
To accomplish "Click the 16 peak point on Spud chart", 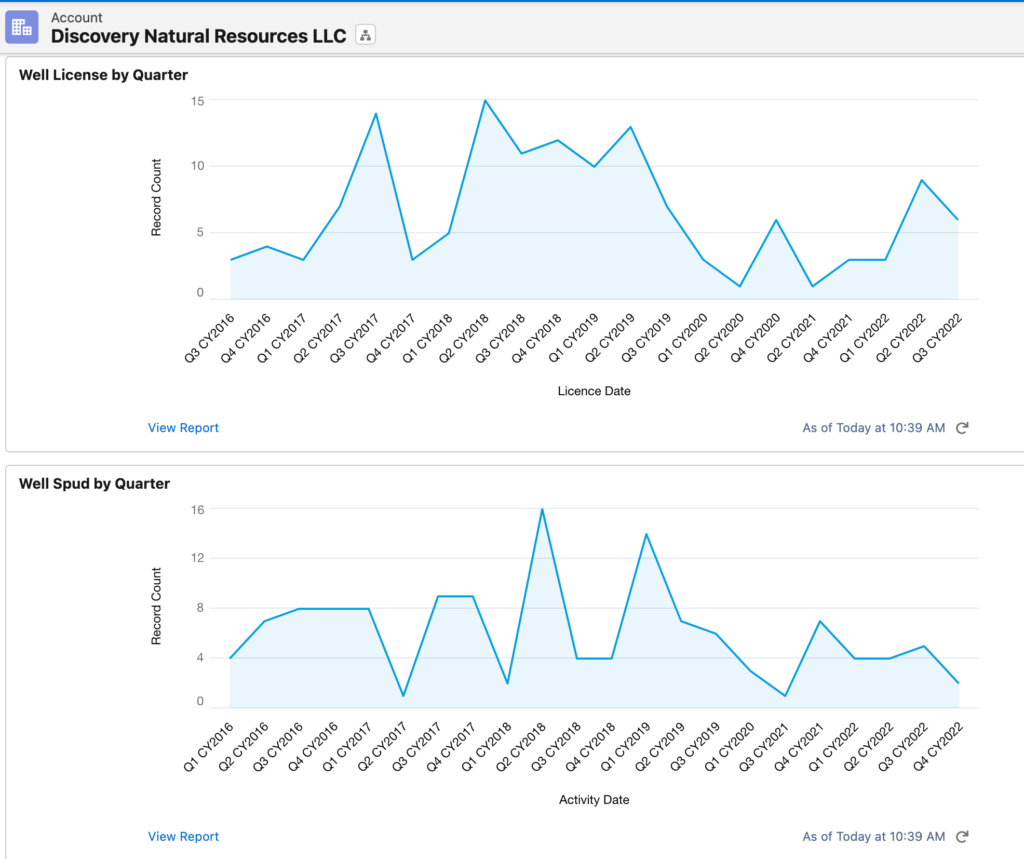I will click(542, 509).
